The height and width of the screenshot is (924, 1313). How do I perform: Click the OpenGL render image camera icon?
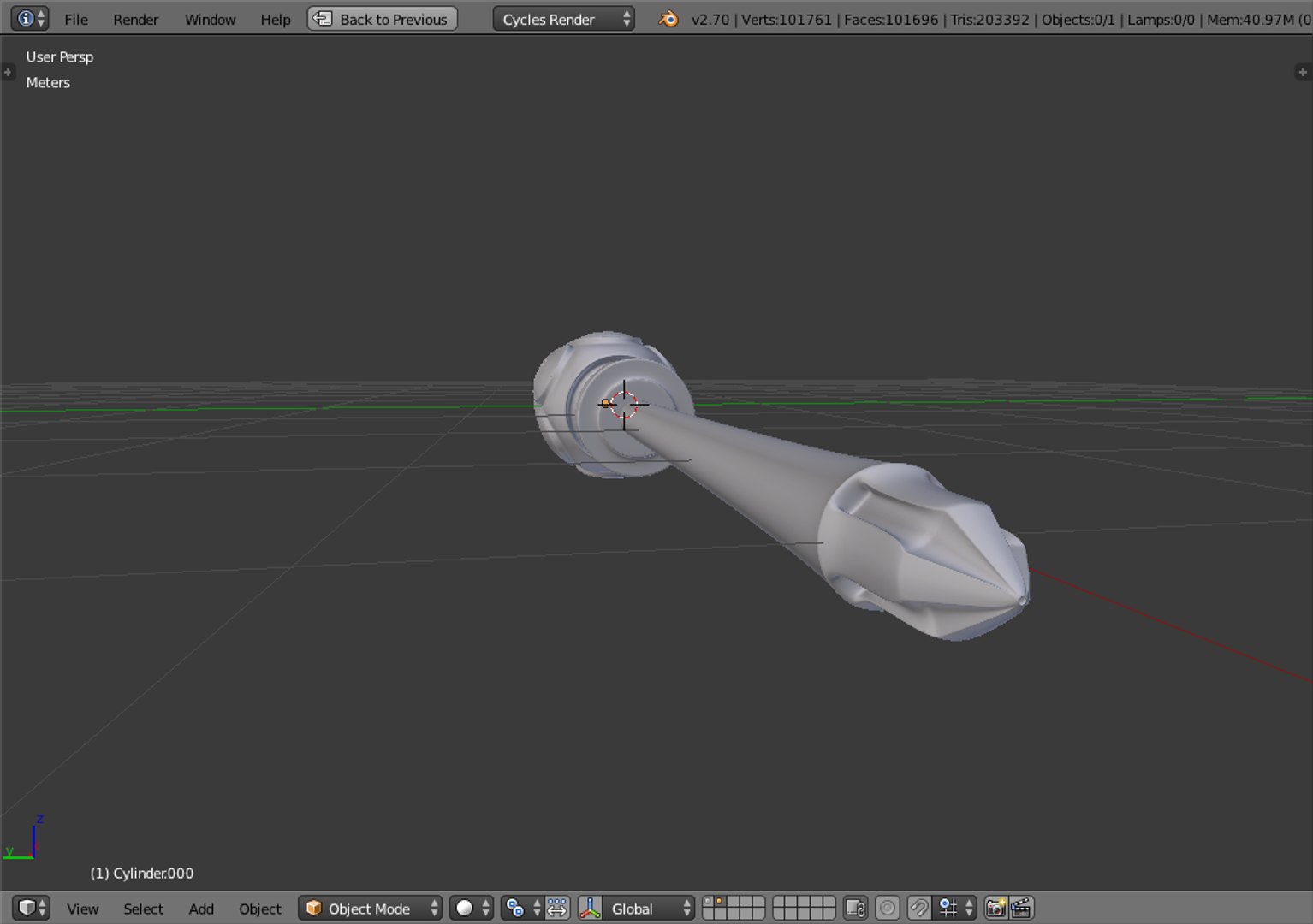(995, 908)
